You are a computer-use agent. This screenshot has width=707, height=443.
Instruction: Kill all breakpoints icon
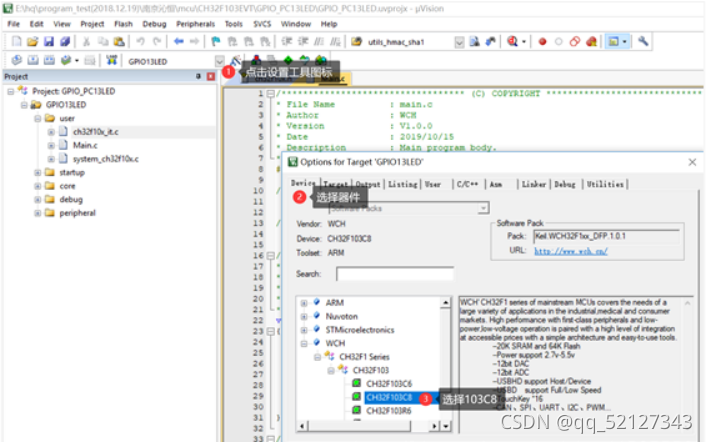(591, 42)
